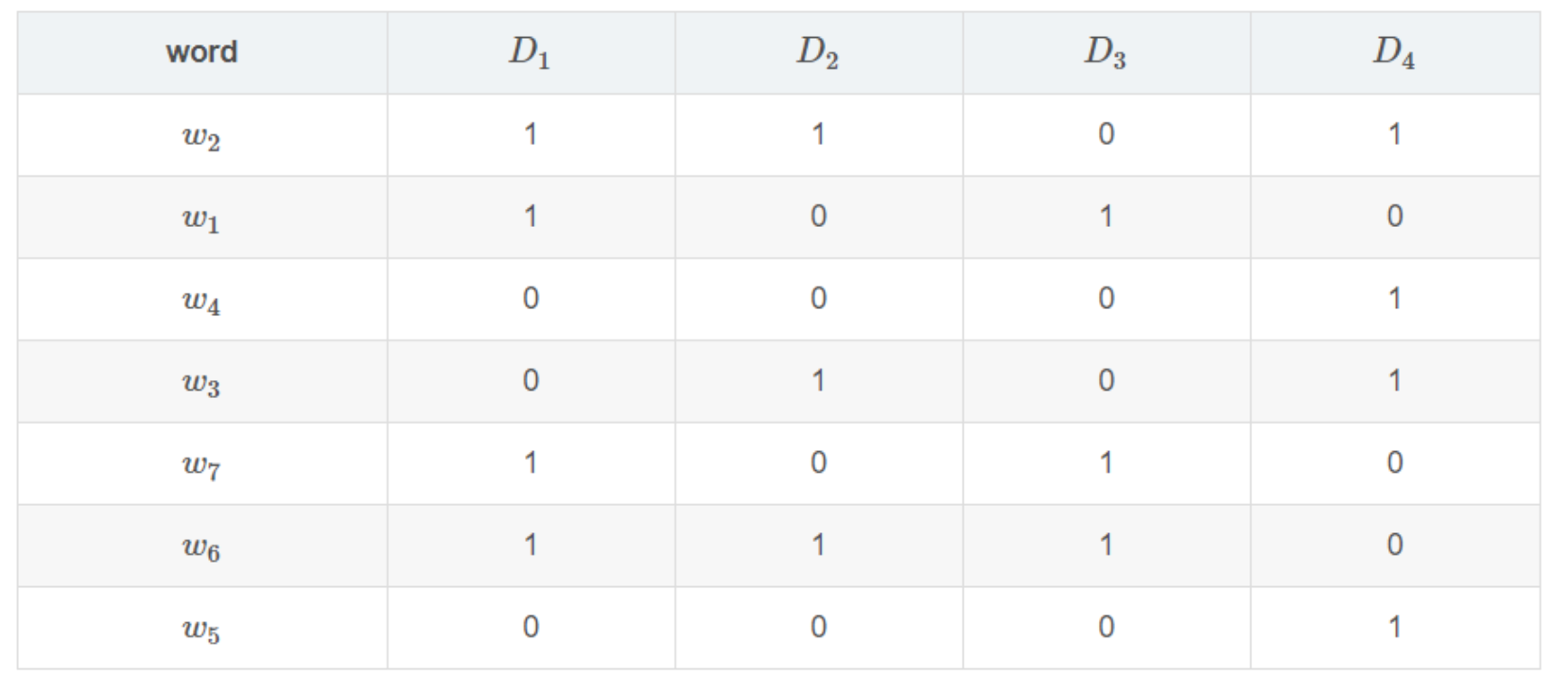Click the w1 row label
The height and width of the screenshot is (694, 1568).
click(x=201, y=217)
